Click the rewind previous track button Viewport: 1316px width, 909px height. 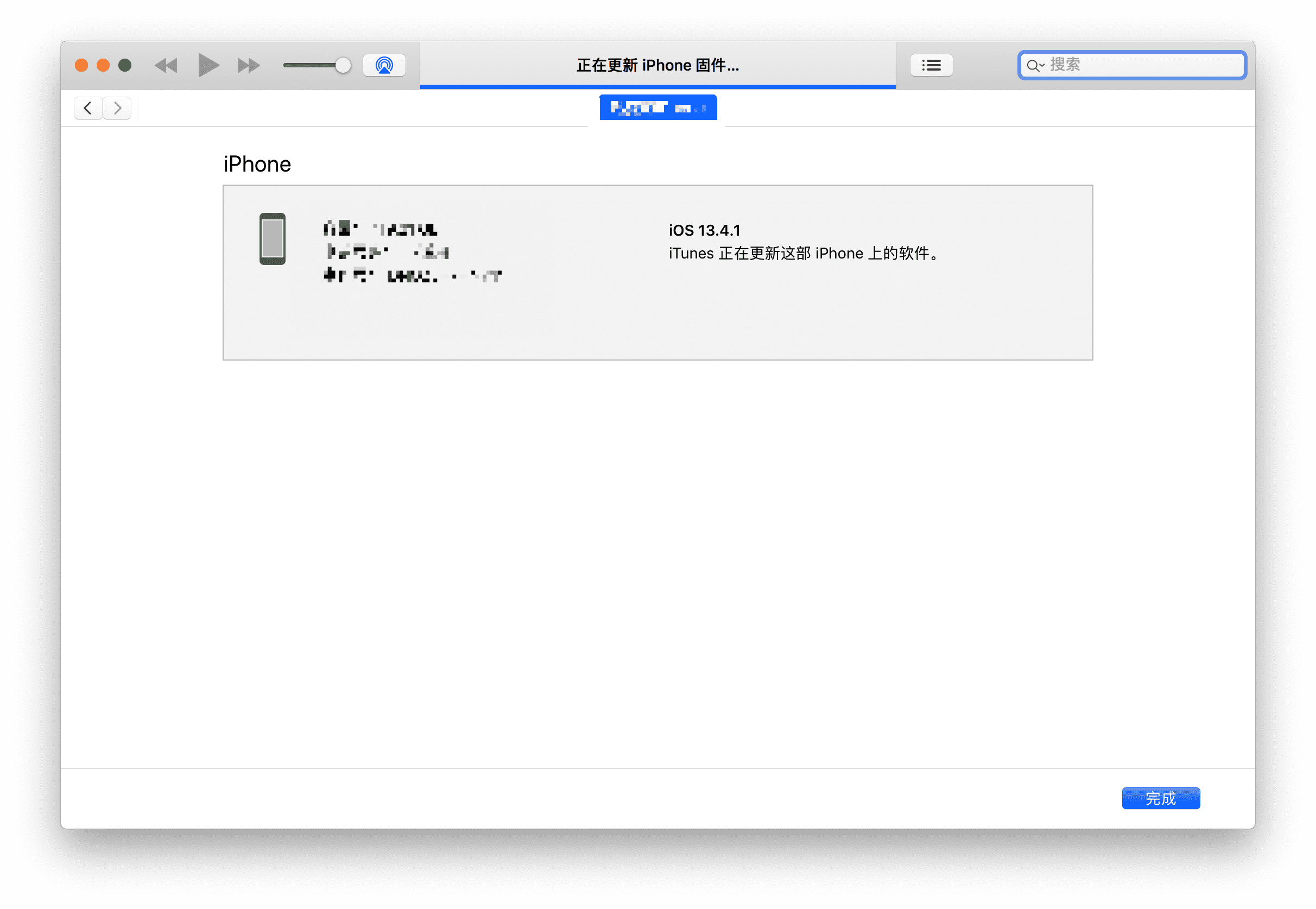[166, 66]
